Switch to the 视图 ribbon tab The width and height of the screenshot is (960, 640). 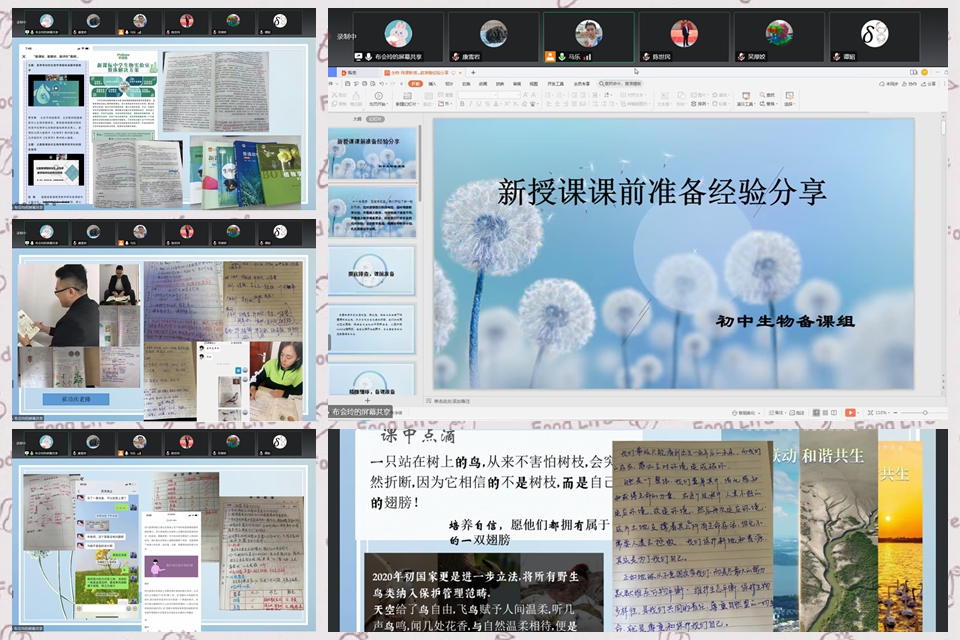(534, 83)
